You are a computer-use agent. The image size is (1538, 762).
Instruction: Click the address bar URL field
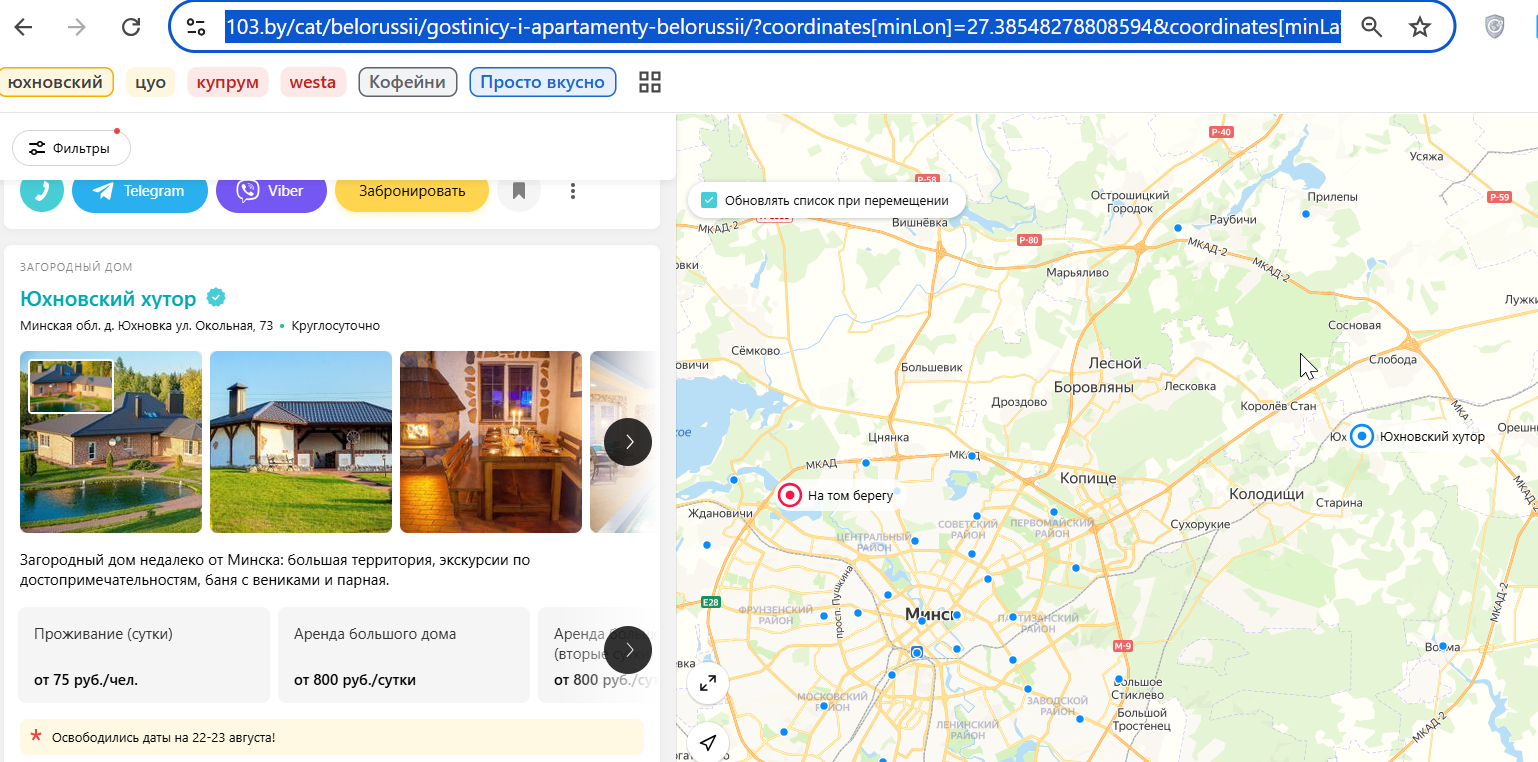pos(782,27)
